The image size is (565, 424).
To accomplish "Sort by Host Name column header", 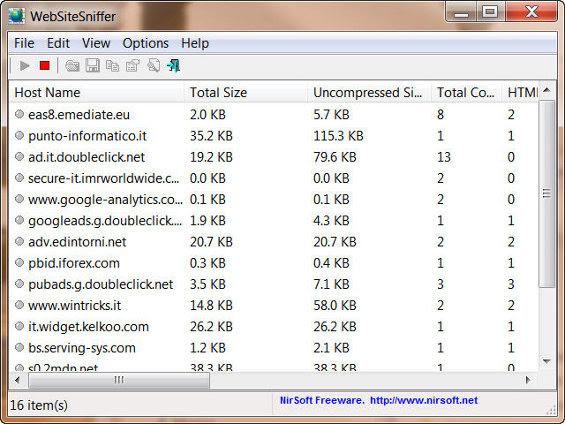I will tap(97, 93).
